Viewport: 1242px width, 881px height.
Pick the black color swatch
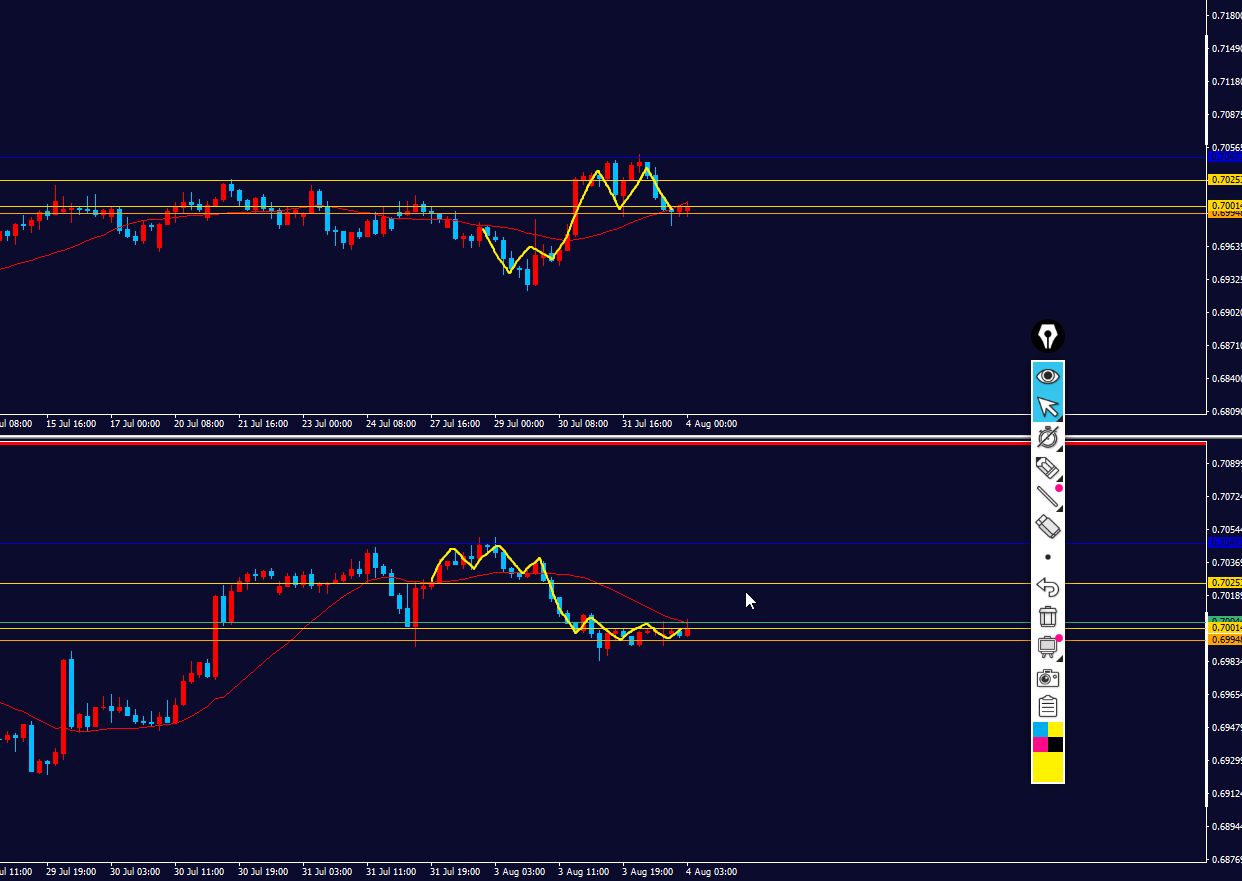[1056, 745]
